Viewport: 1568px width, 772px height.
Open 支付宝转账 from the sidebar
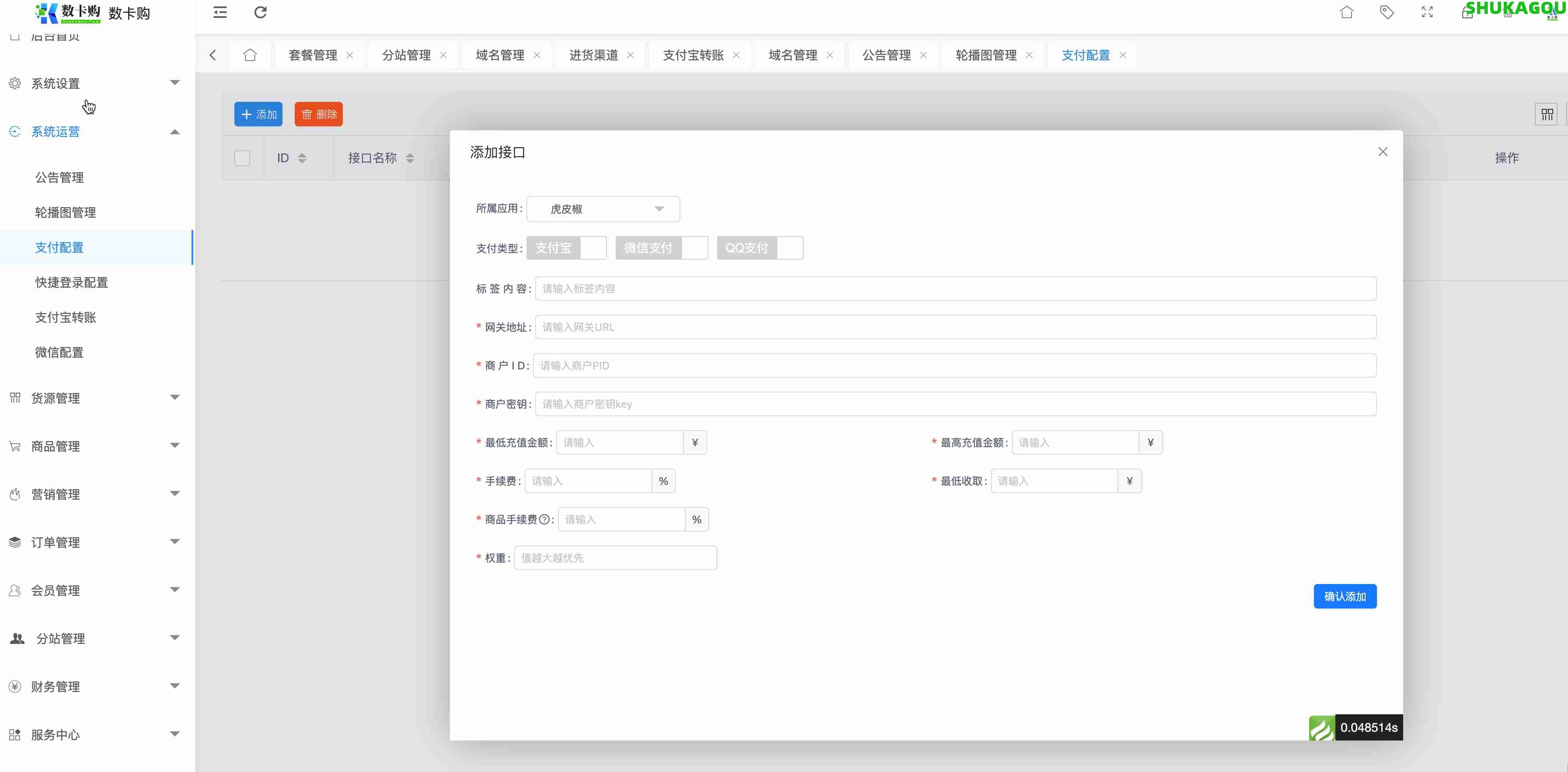(x=66, y=317)
